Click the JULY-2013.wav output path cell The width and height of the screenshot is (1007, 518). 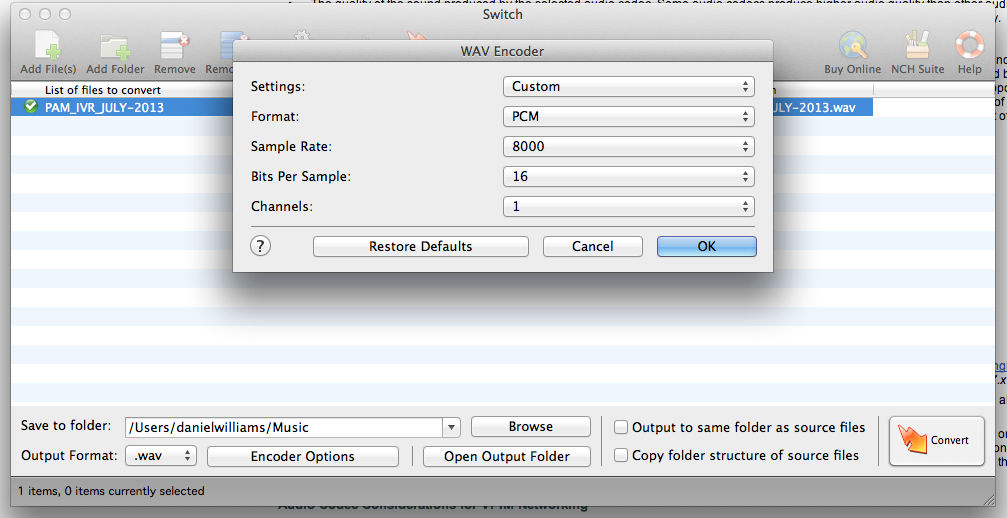point(823,107)
